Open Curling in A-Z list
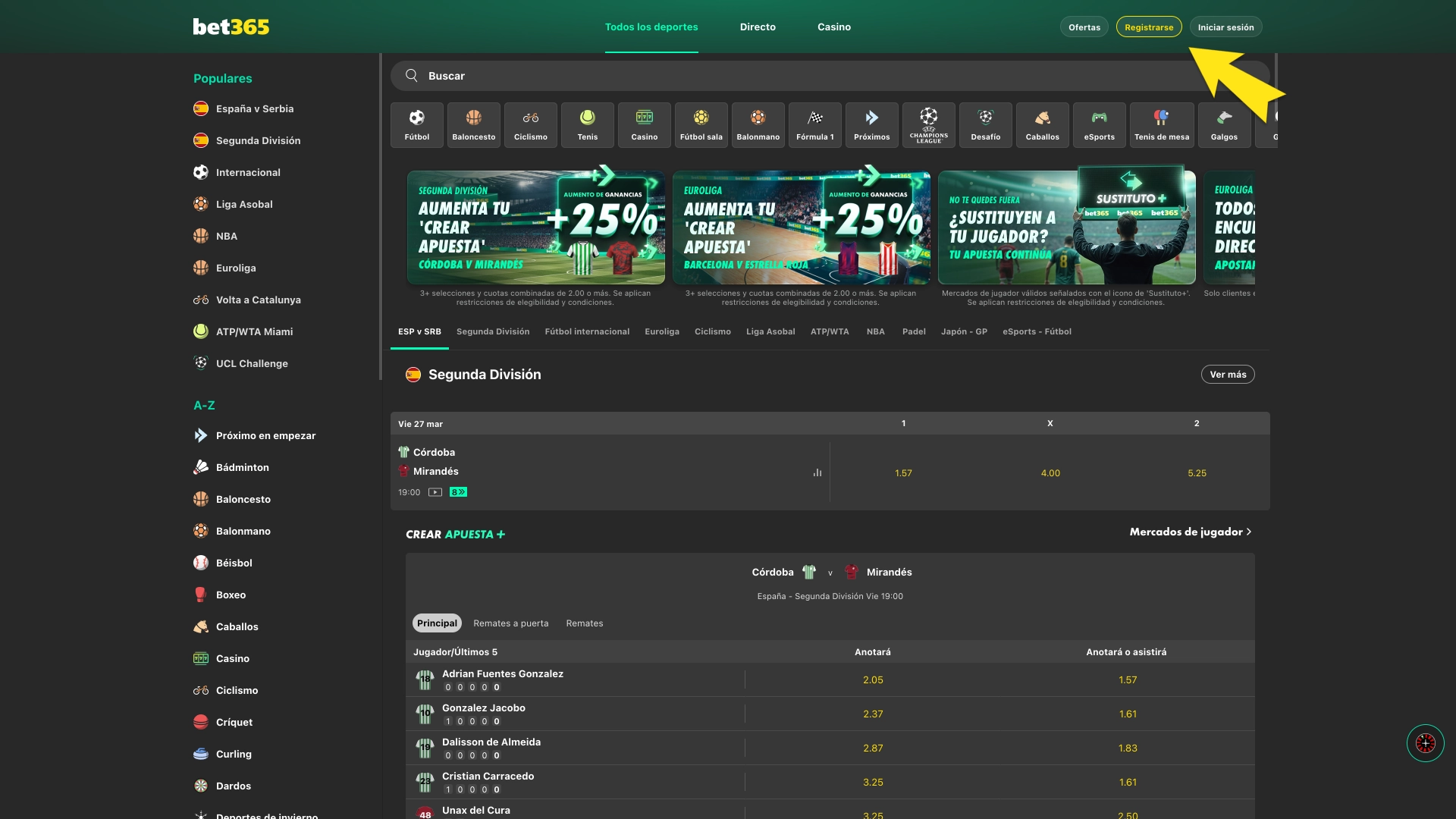 [x=234, y=754]
